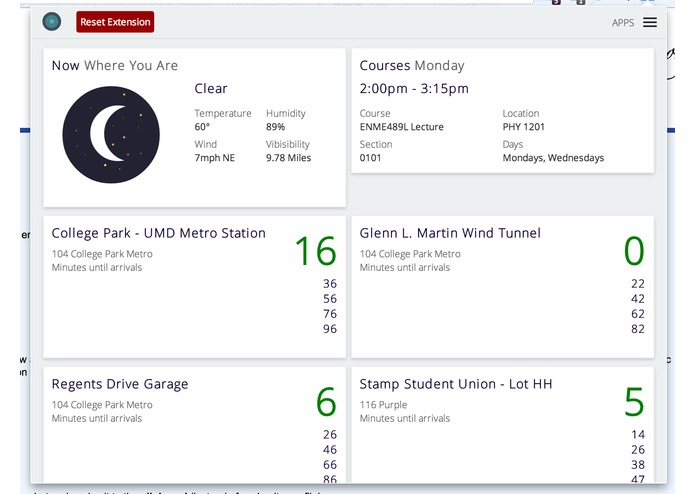Click the Reset Extension button
This screenshot has width=695, height=494.
pos(115,22)
